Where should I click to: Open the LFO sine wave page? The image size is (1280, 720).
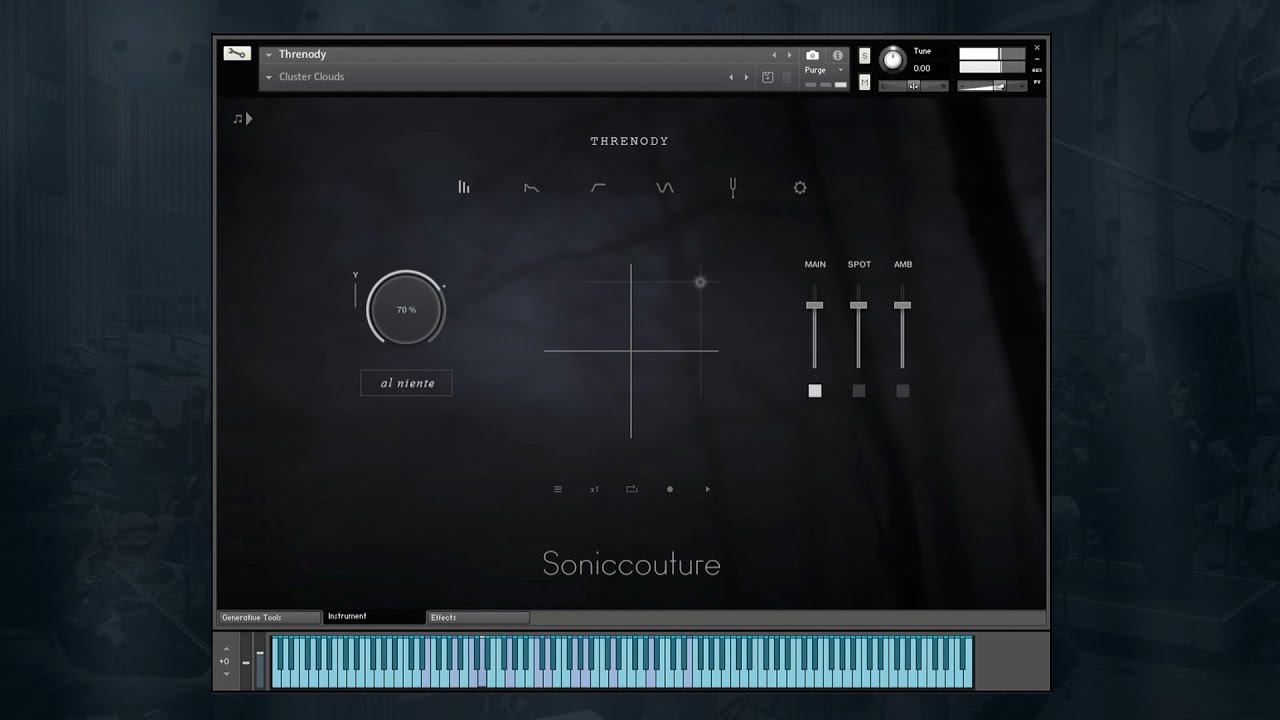click(665, 187)
